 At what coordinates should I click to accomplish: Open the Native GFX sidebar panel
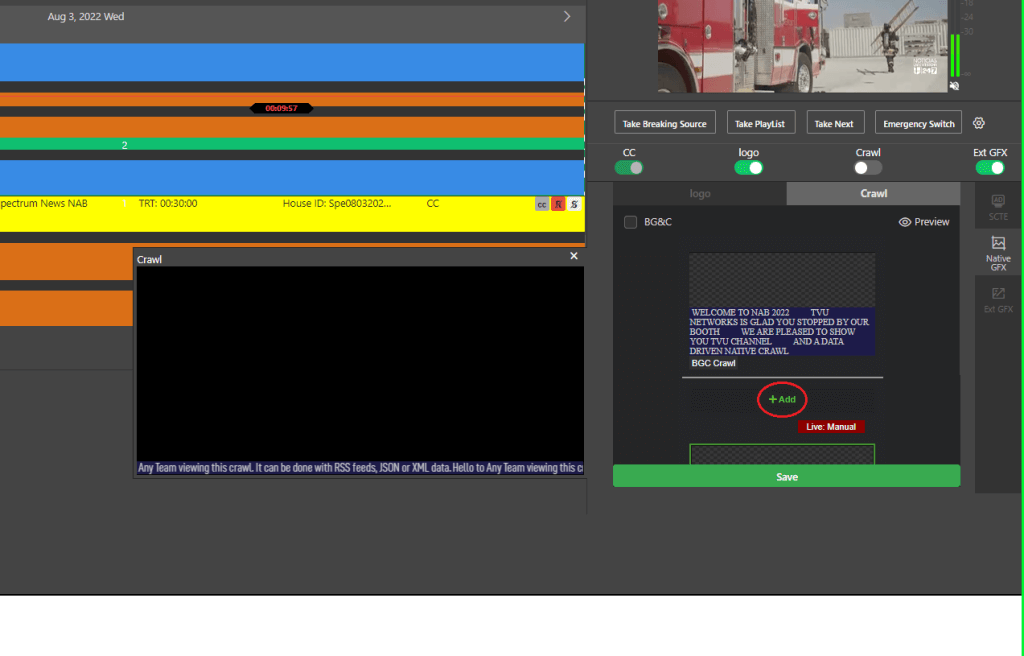997,254
